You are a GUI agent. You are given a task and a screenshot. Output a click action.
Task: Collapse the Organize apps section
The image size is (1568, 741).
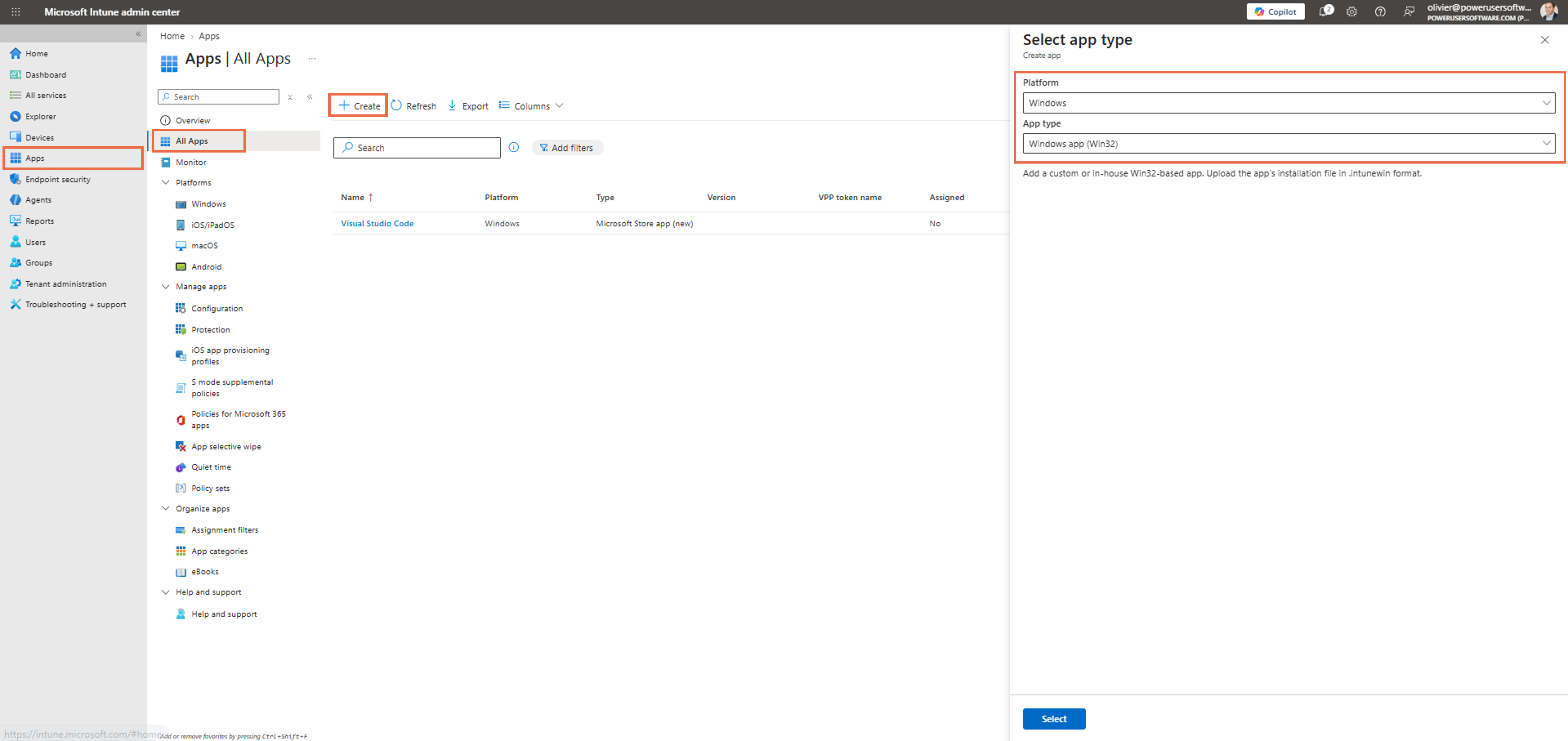(165, 509)
